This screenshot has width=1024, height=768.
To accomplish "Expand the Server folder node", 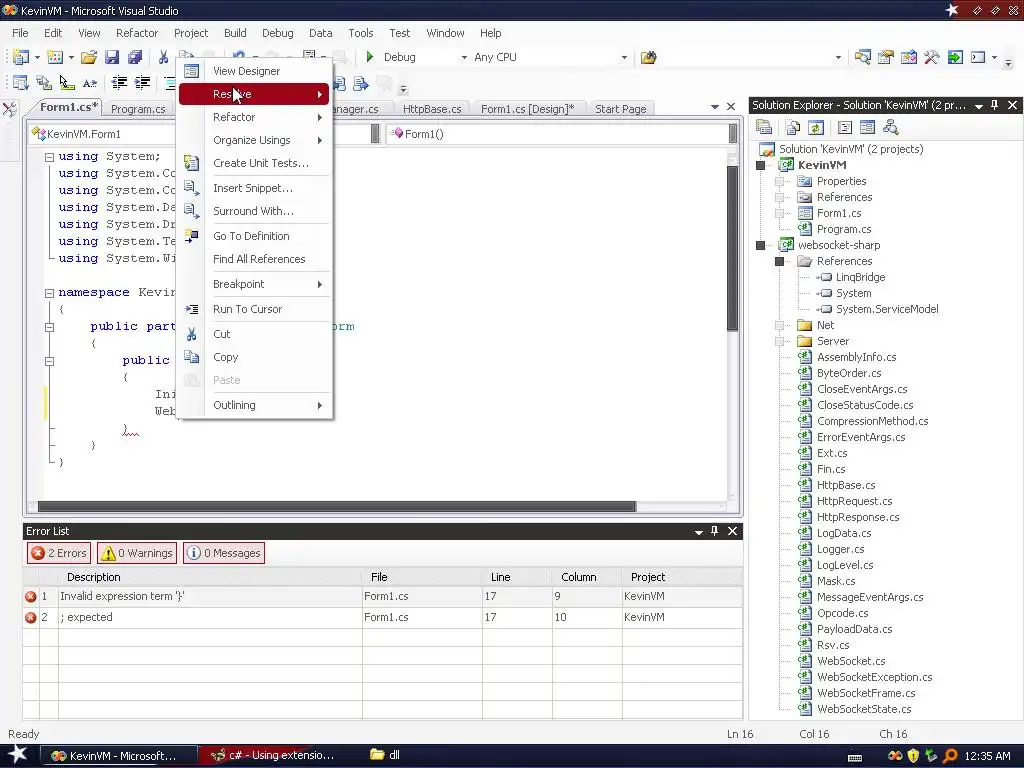I will tap(780, 342).
